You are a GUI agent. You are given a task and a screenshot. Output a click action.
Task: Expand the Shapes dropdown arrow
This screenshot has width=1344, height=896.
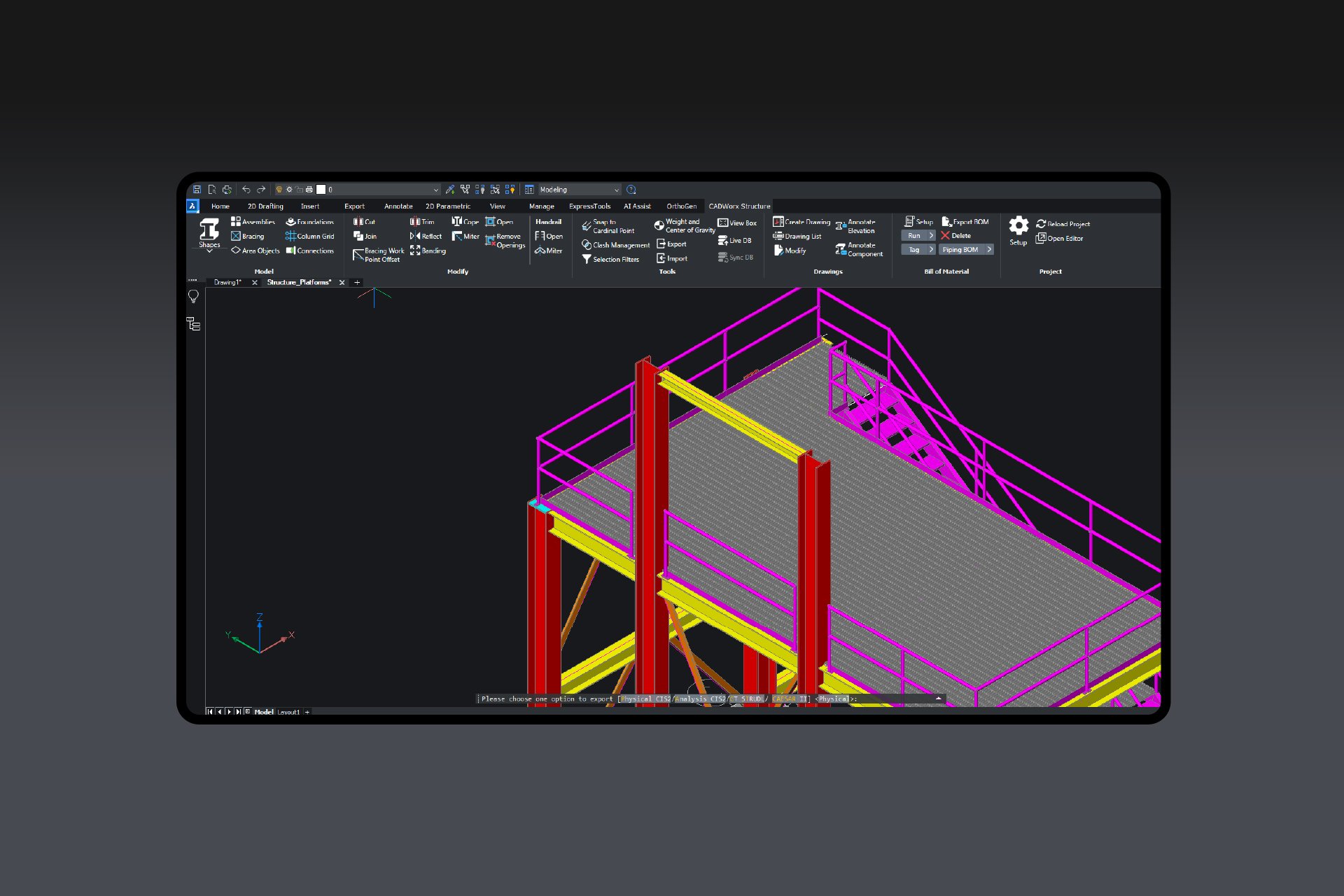coord(209,251)
